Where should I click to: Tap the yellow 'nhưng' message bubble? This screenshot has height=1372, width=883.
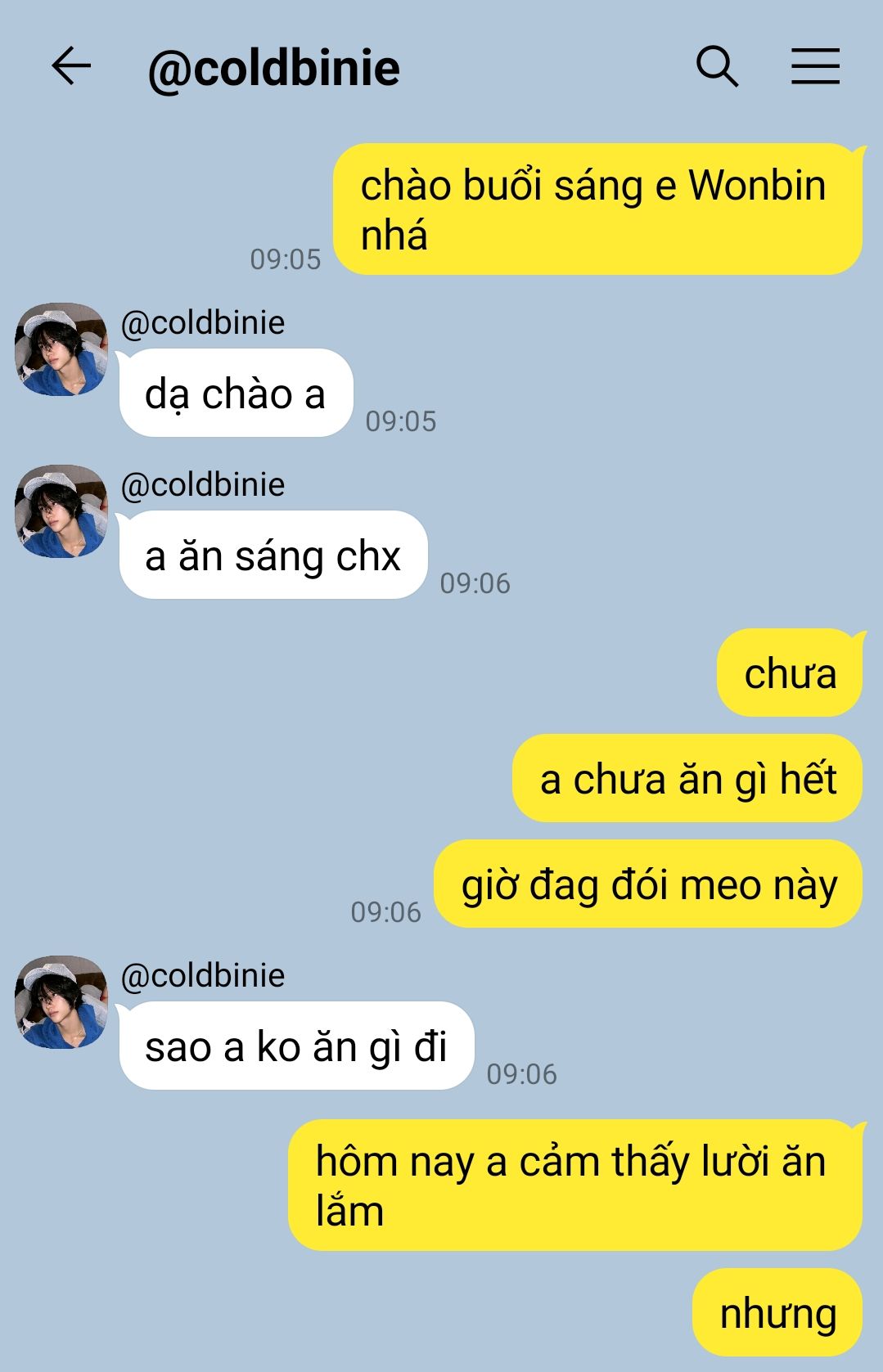[x=777, y=1313]
